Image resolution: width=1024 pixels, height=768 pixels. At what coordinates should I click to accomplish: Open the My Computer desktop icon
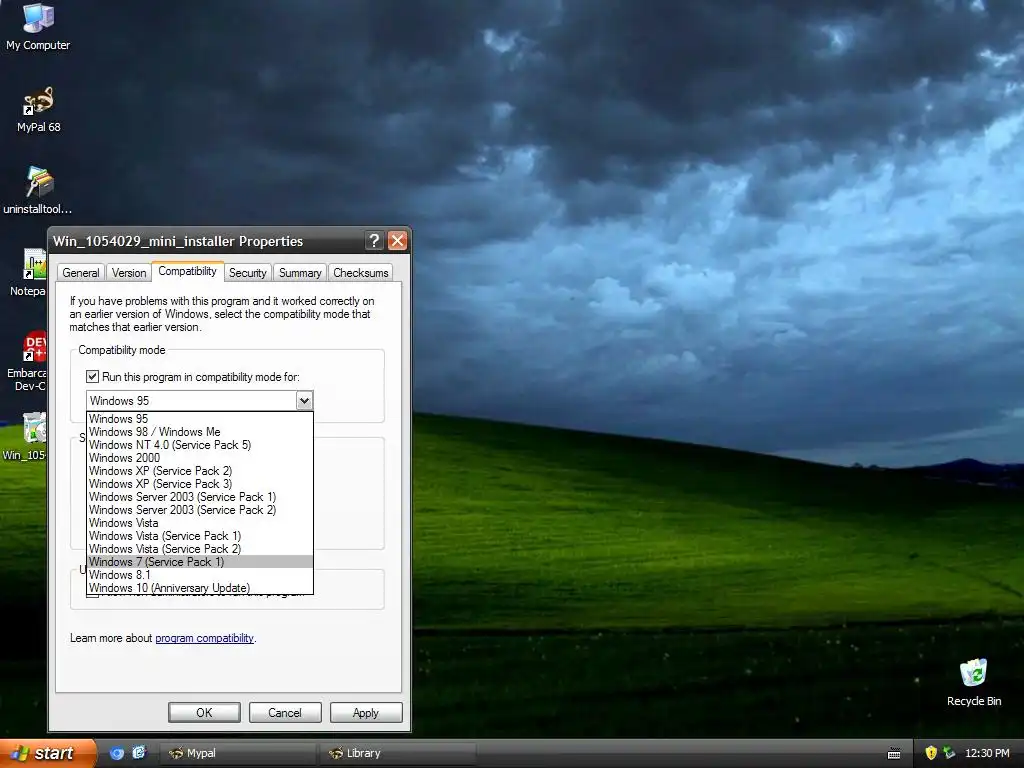click(x=38, y=26)
